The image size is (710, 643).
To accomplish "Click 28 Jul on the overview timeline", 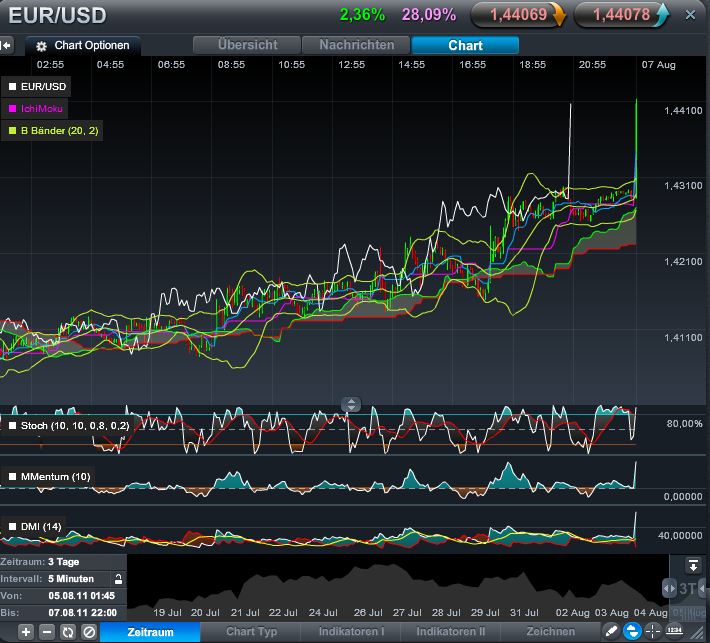I will (446, 613).
